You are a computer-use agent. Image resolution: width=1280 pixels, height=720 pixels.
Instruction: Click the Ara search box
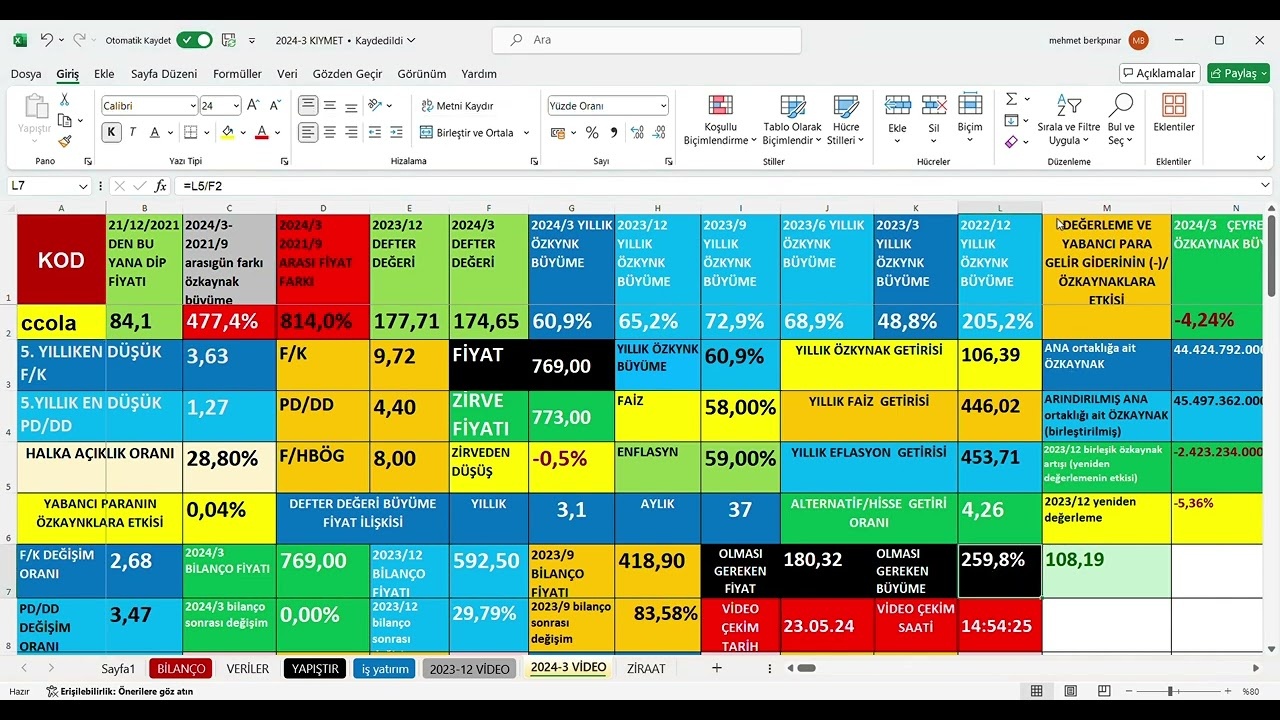click(x=647, y=40)
